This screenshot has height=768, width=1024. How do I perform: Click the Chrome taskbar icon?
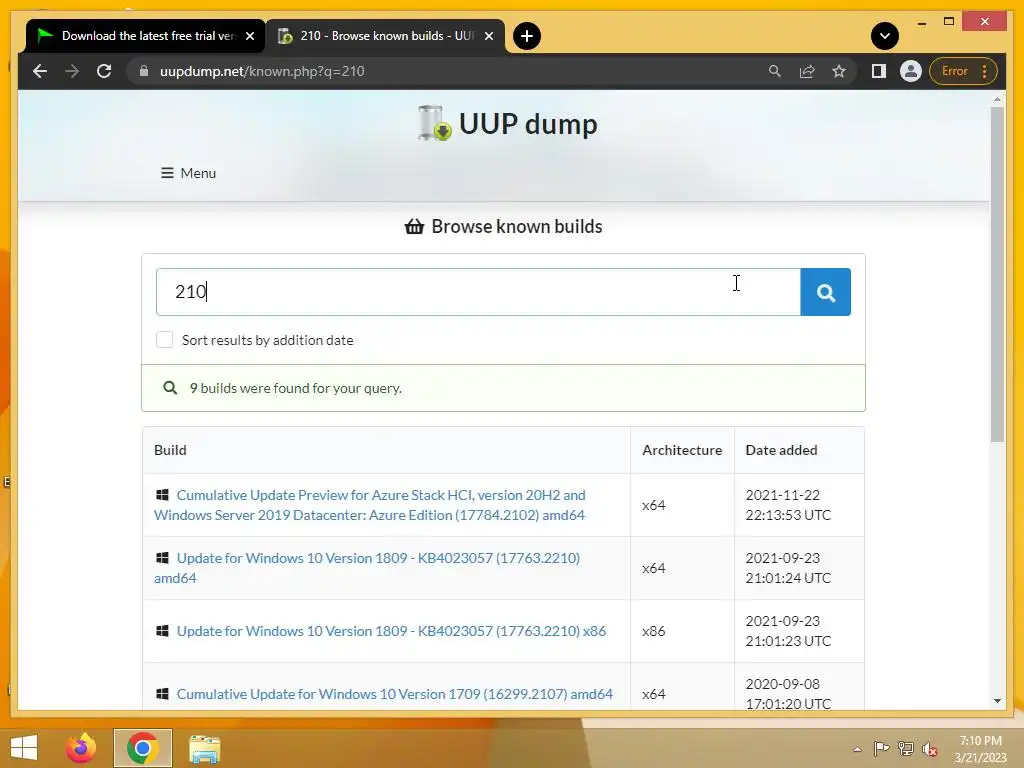click(x=142, y=748)
